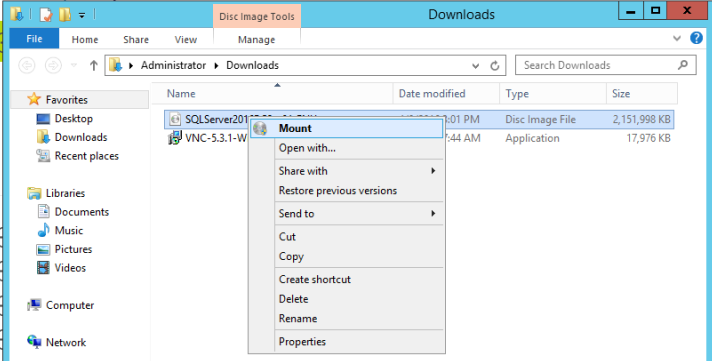This screenshot has width=712, height=361.
Task: Open the Help question mark icon
Action: click(697, 38)
